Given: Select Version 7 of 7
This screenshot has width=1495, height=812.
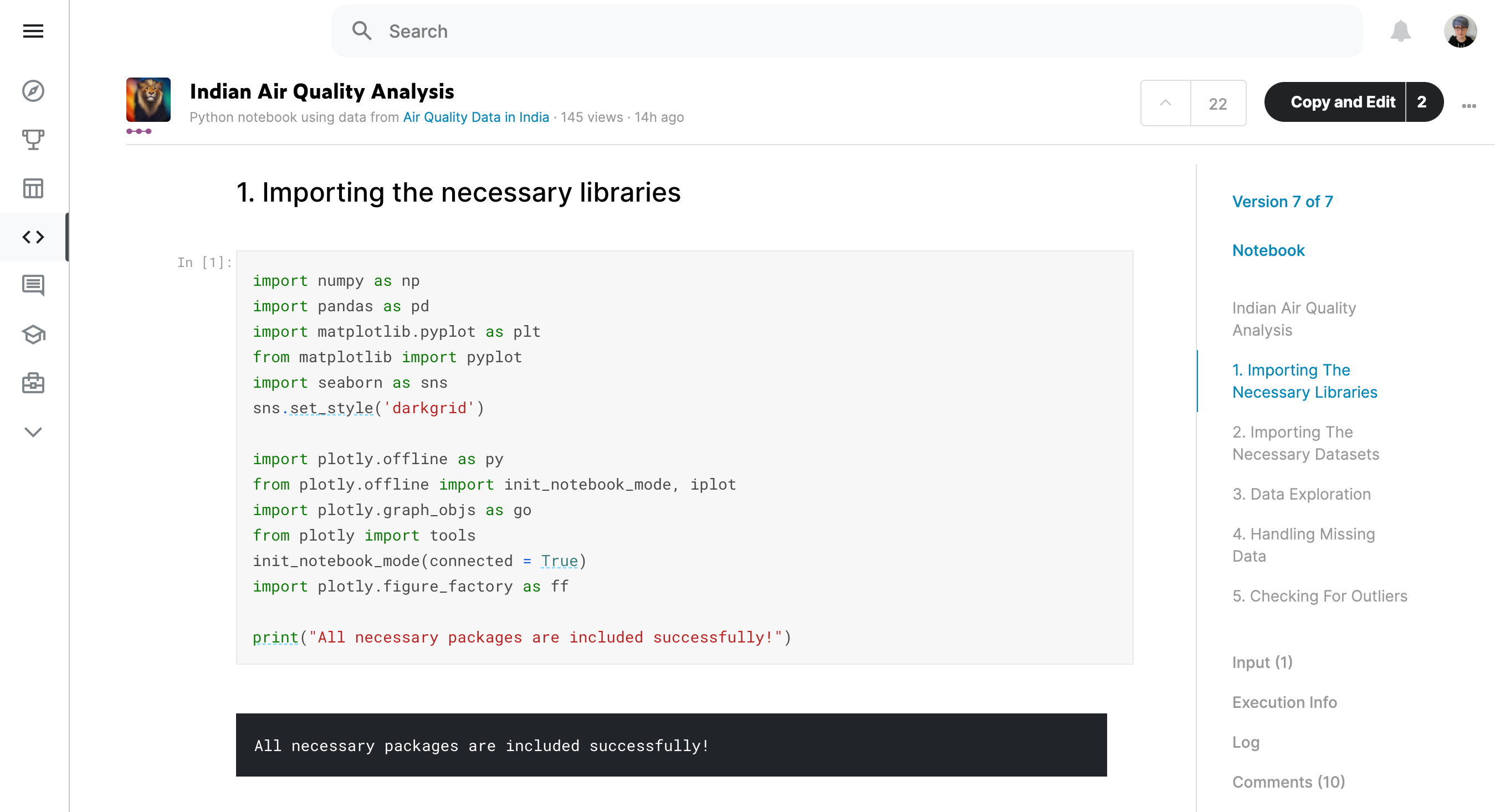Looking at the screenshot, I should 1282,201.
